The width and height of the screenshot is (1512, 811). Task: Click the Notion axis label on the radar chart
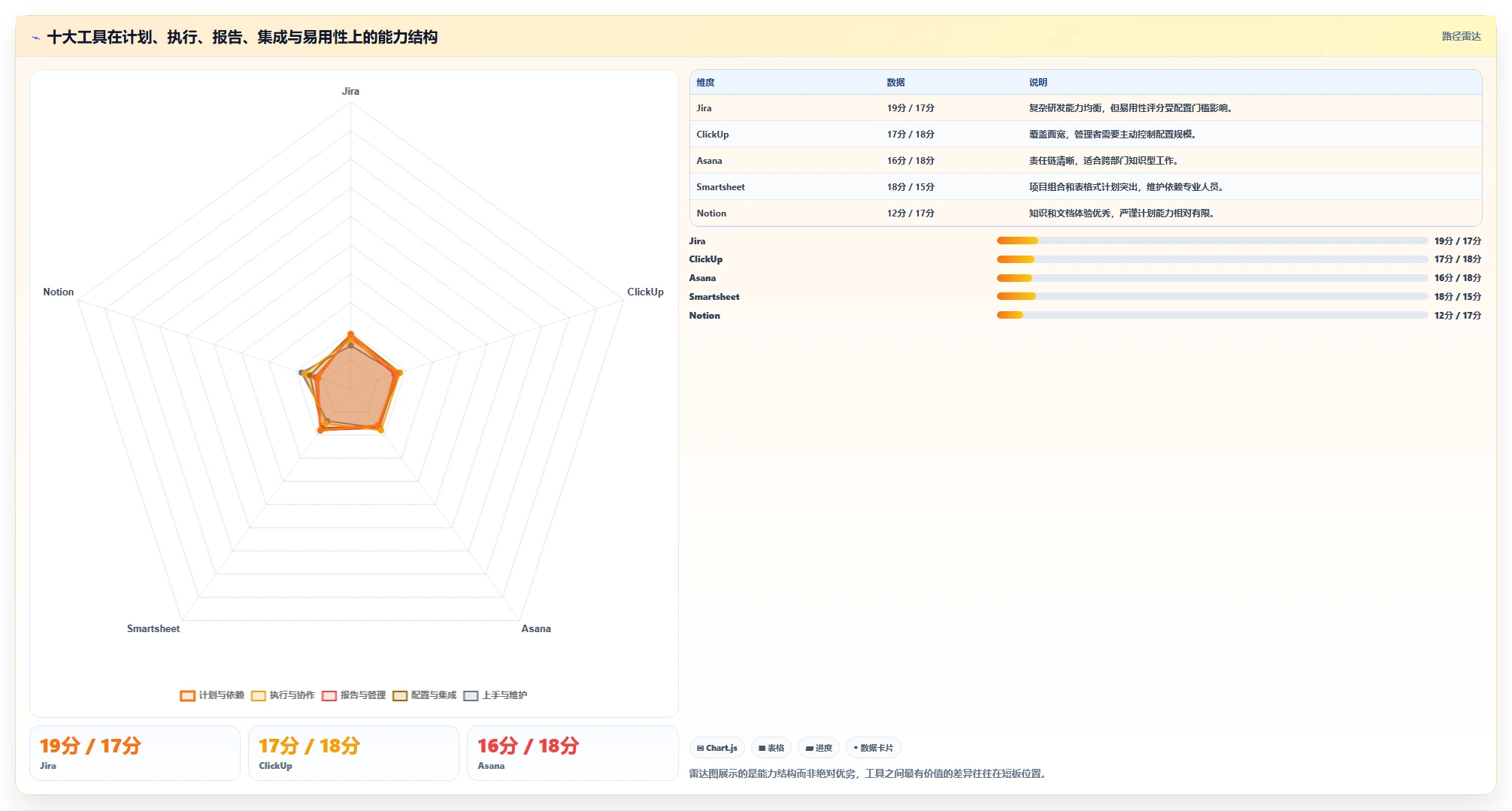pos(59,292)
